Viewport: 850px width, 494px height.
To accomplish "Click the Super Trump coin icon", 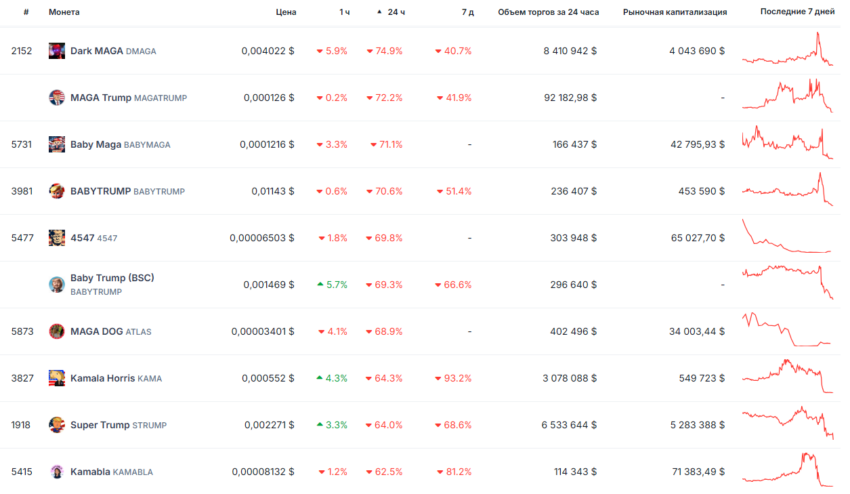I will pos(56,425).
